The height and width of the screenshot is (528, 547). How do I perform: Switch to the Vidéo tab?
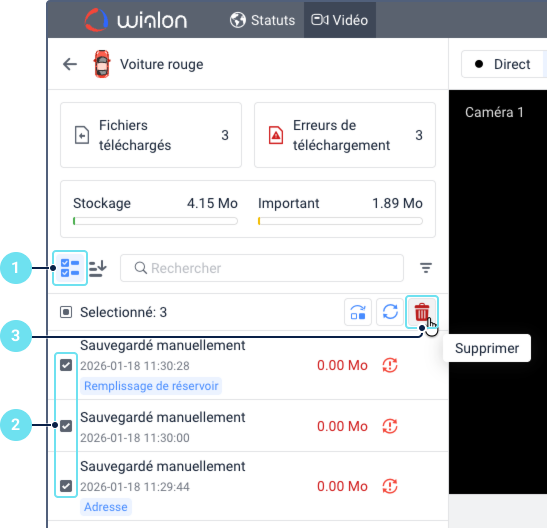click(x=339, y=20)
